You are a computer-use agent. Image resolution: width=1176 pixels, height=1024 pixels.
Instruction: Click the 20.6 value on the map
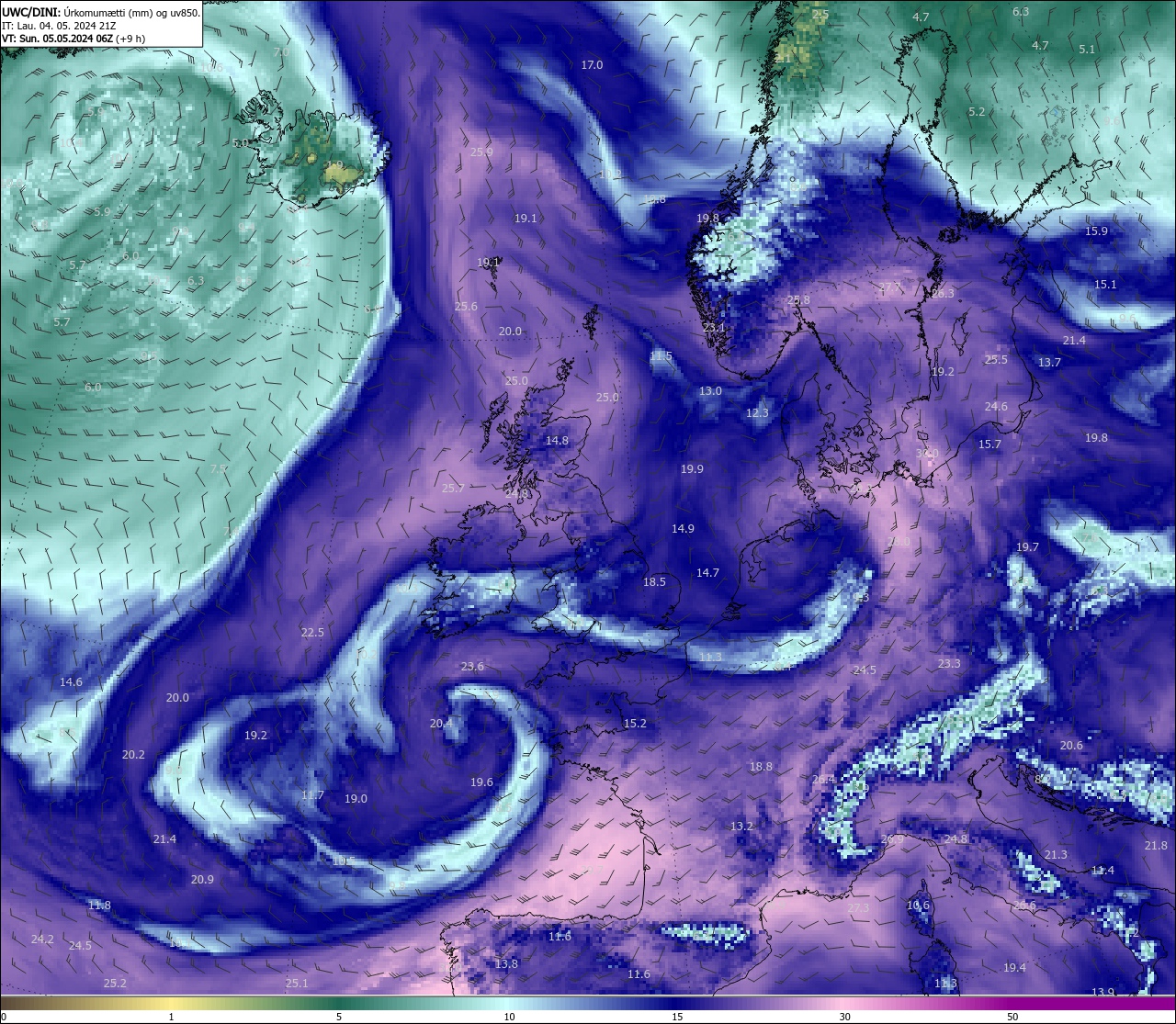point(1071,746)
